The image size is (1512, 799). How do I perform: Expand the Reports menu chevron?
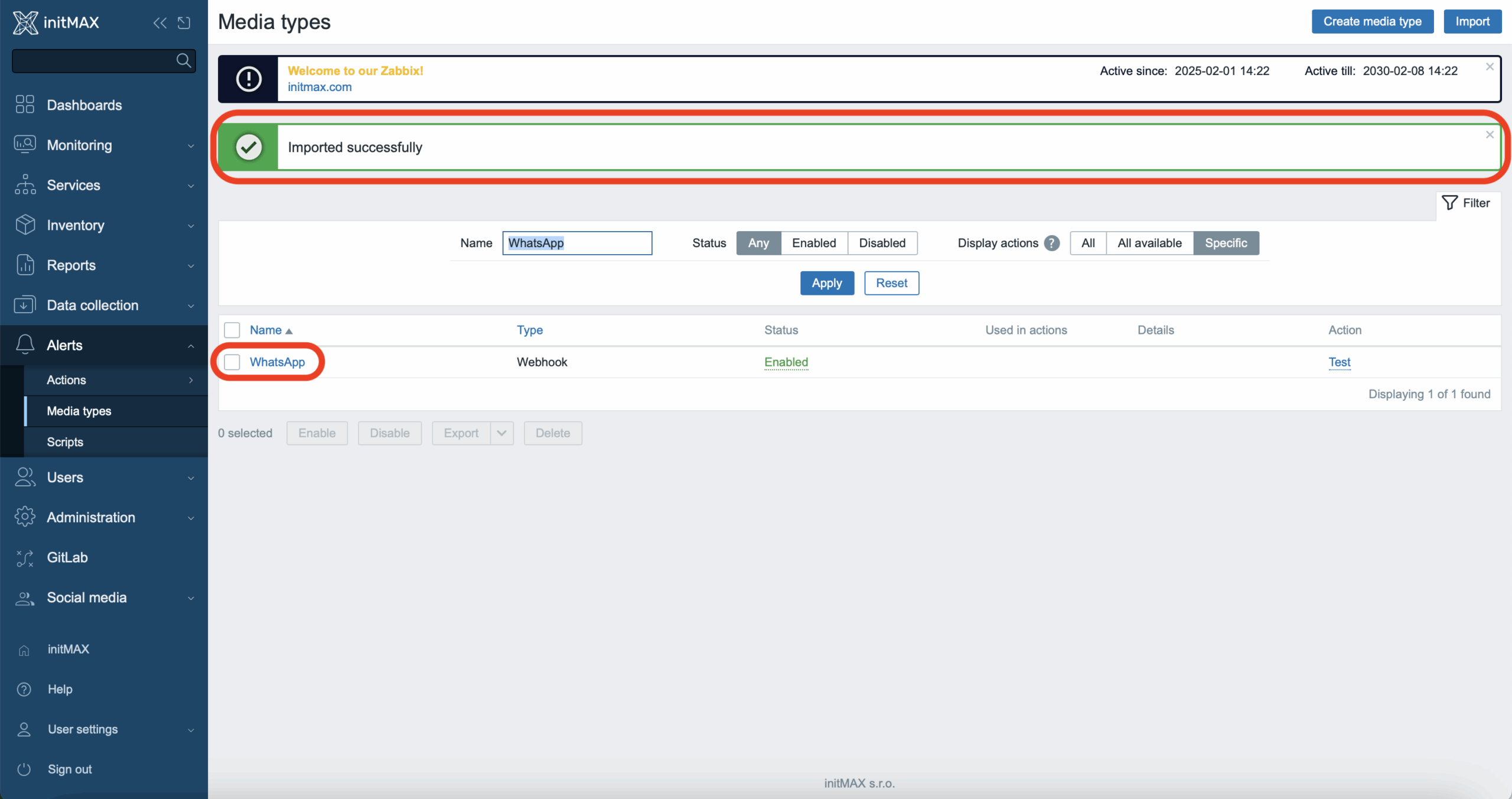tap(191, 266)
